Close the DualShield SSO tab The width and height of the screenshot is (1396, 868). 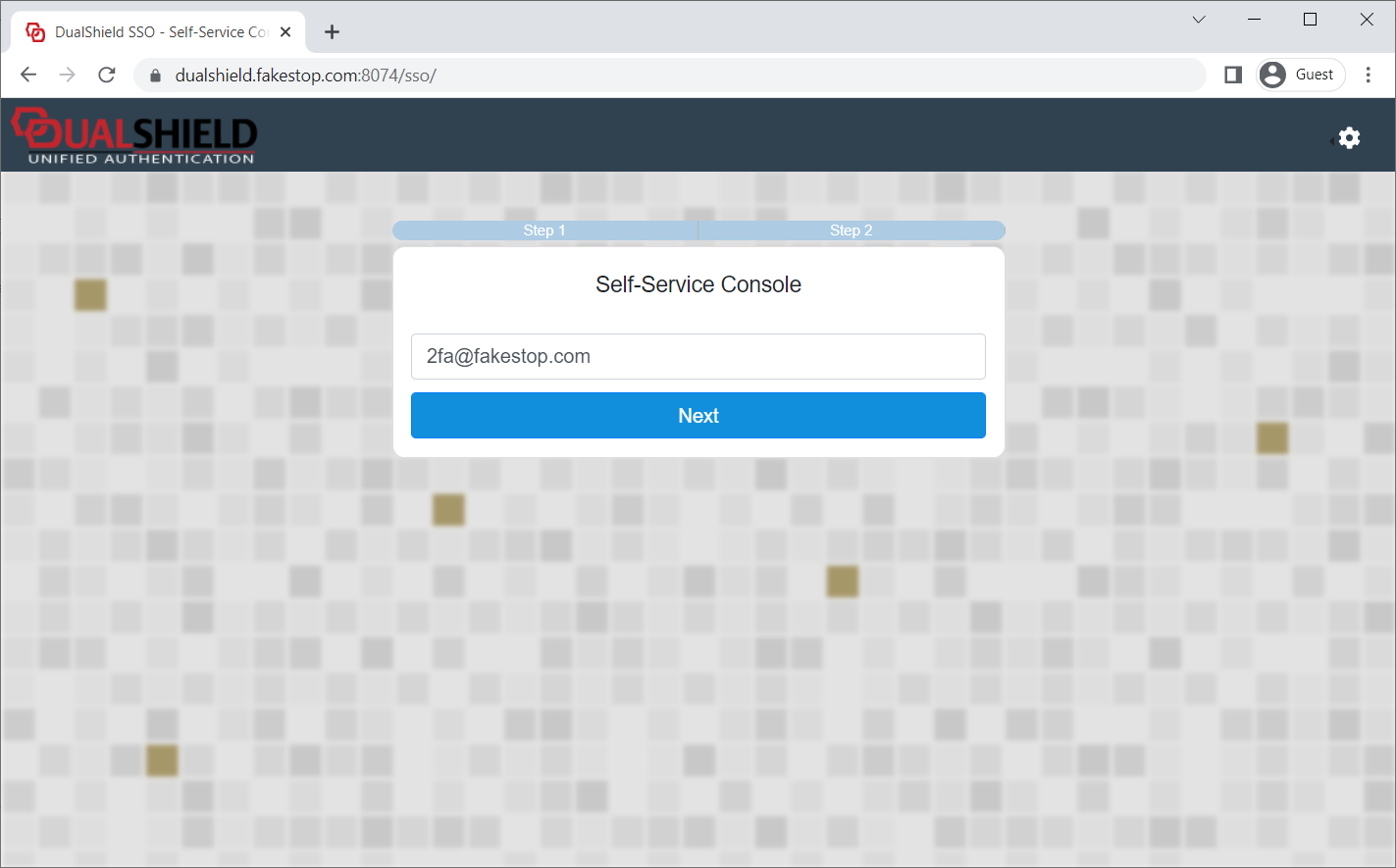tap(285, 32)
